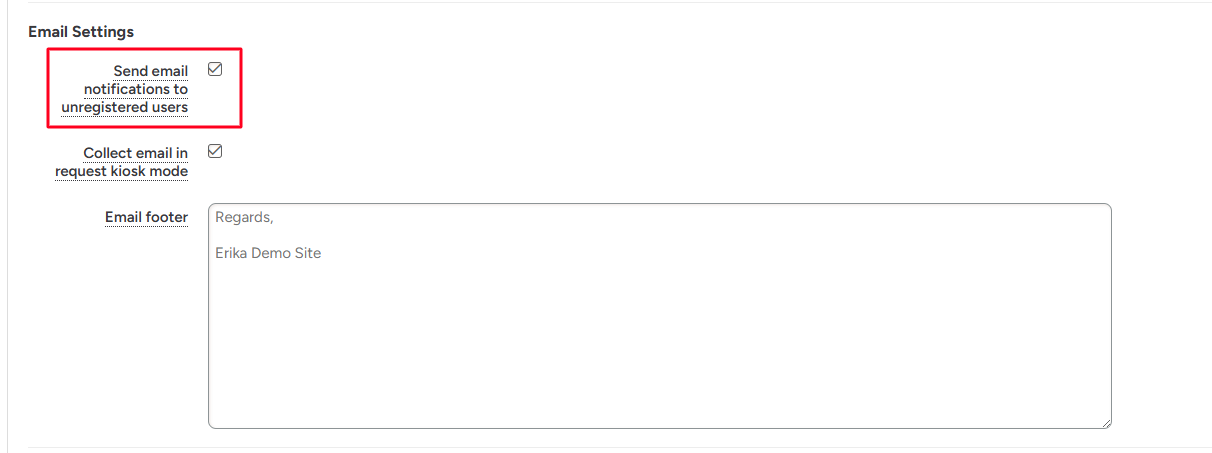Click the 'Email footer' field label
The image size is (1212, 453).
point(146,217)
